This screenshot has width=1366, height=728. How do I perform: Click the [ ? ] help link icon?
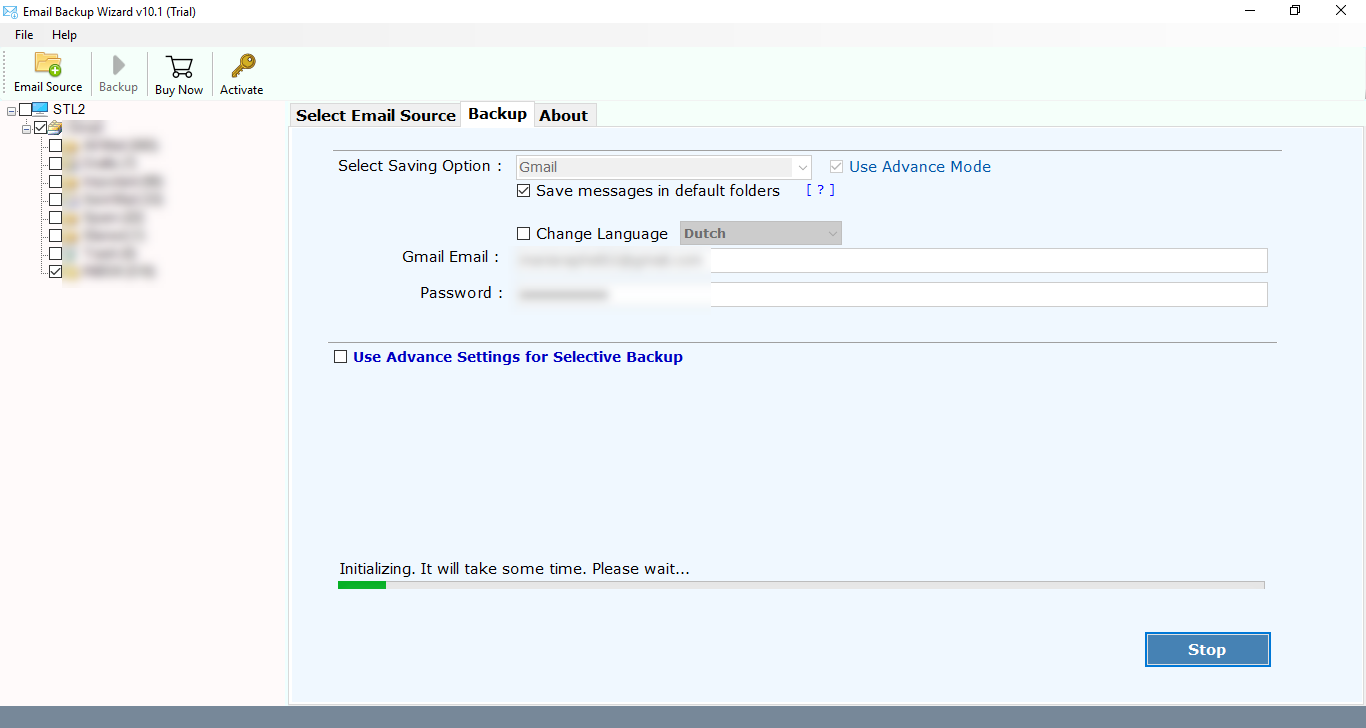tap(820, 190)
